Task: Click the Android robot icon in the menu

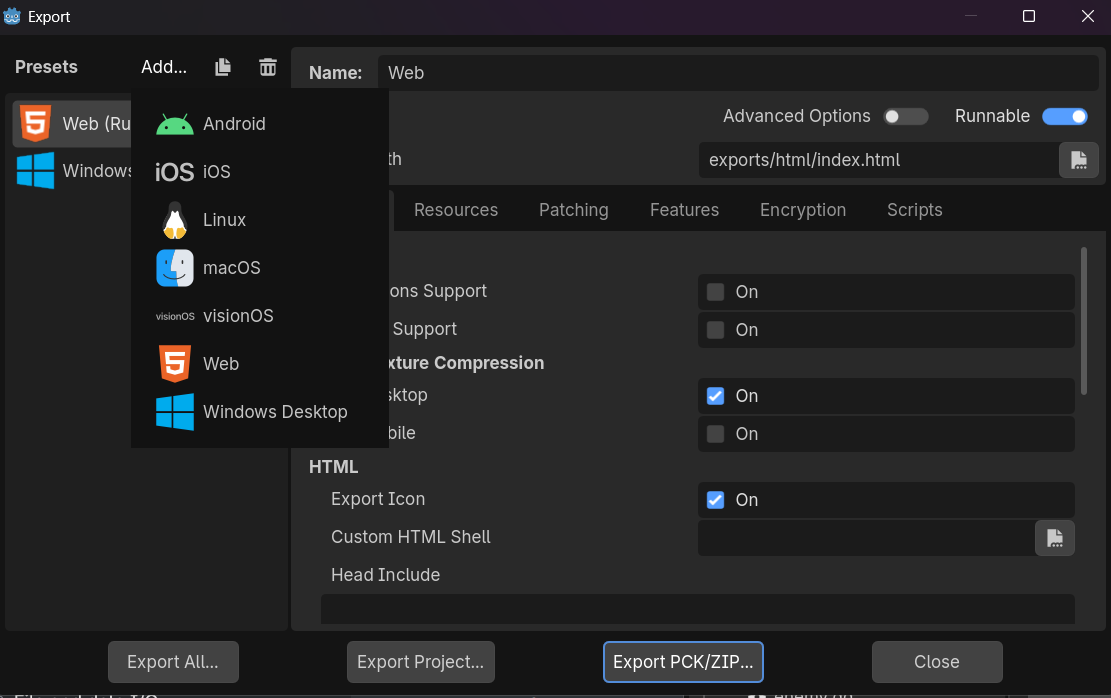Action: pyautogui.click(x=174, y=125)
